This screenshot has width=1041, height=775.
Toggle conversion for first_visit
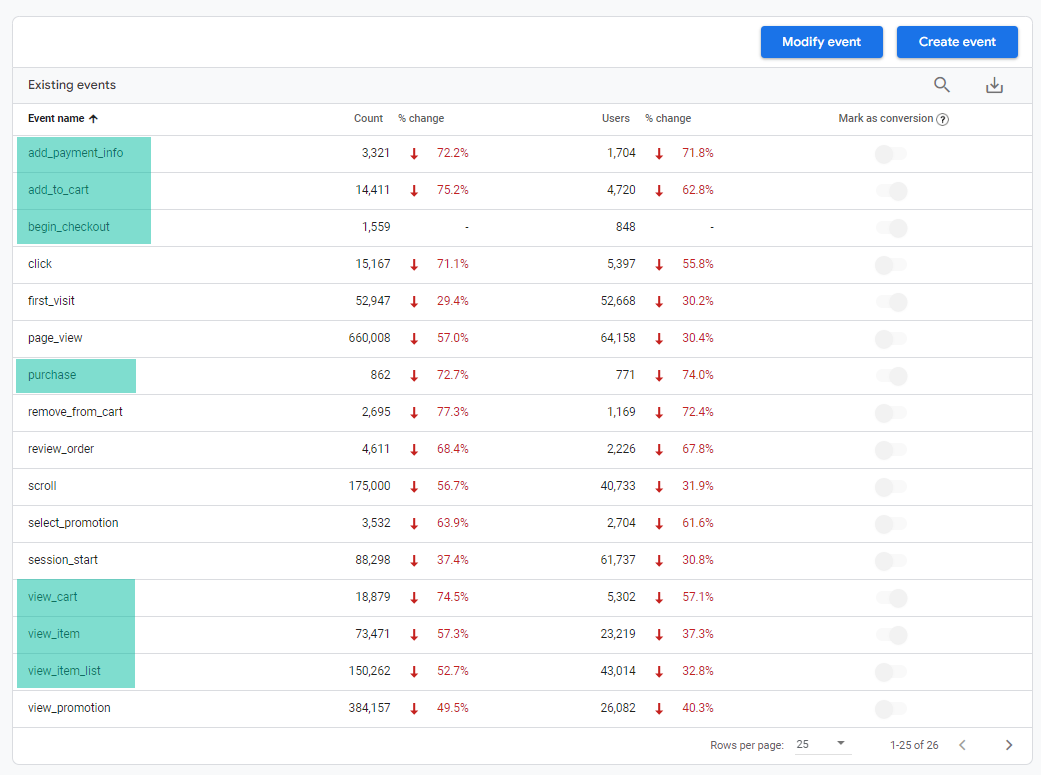892,302
